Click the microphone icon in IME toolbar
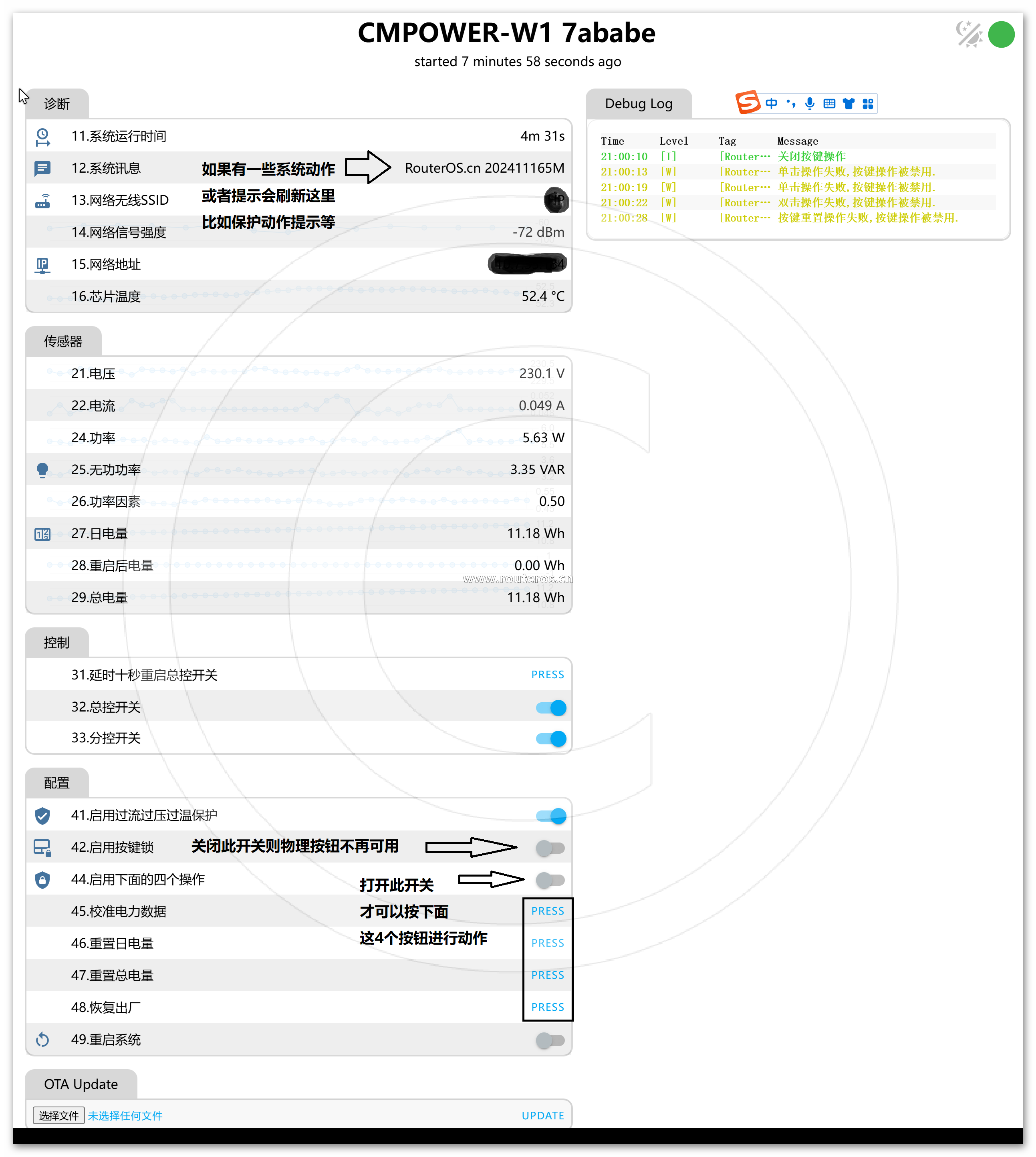 (x=809, y=104)
